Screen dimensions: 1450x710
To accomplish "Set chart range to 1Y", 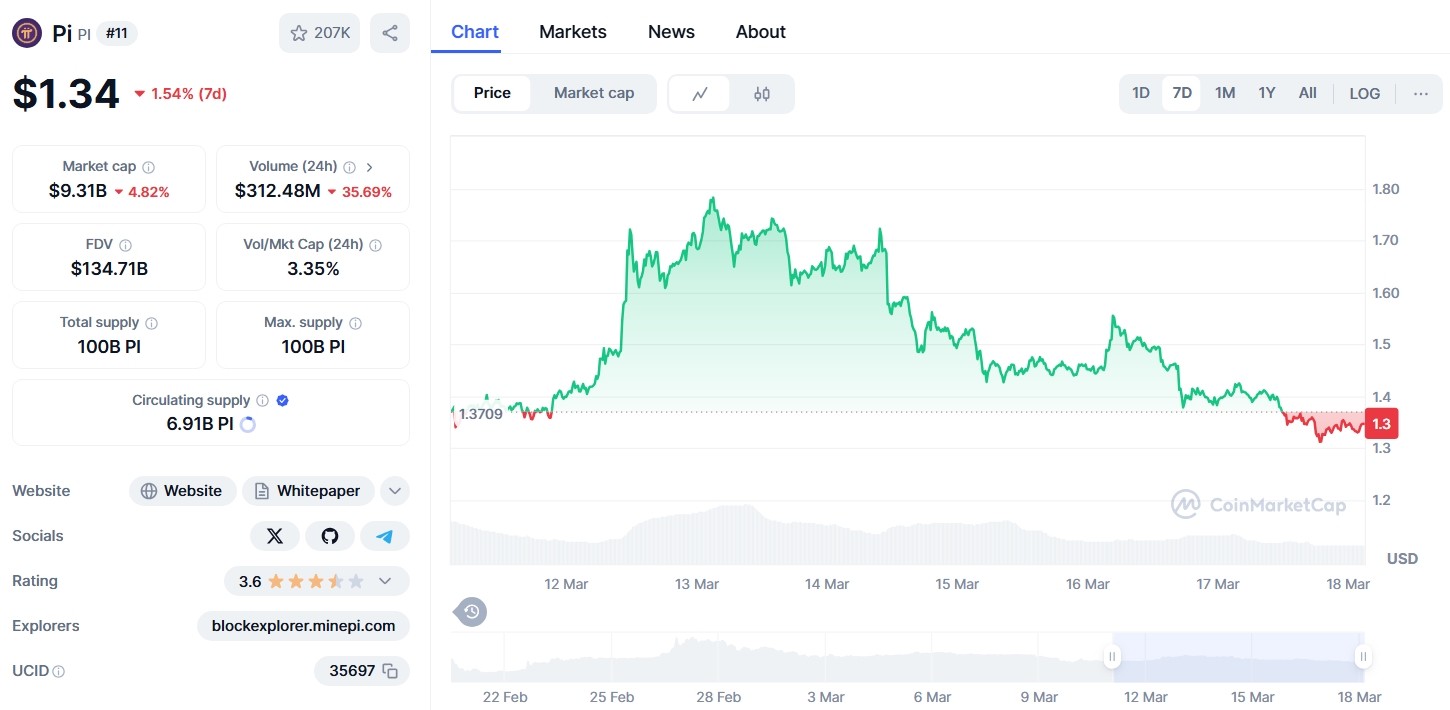I will 1267,94.
